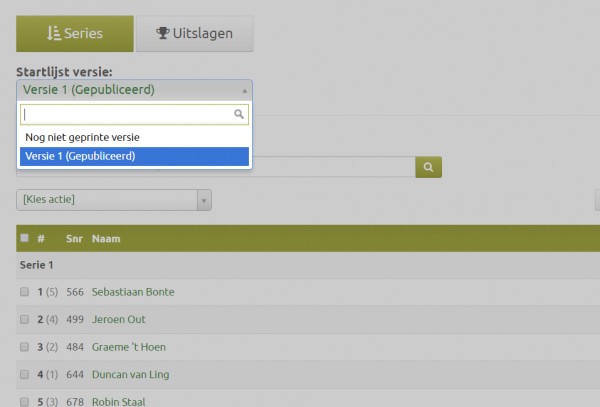Screen dimensions: 600x407
Task: Click the arrow of Kies actie dropdown
Action: [x=204, y=200]
